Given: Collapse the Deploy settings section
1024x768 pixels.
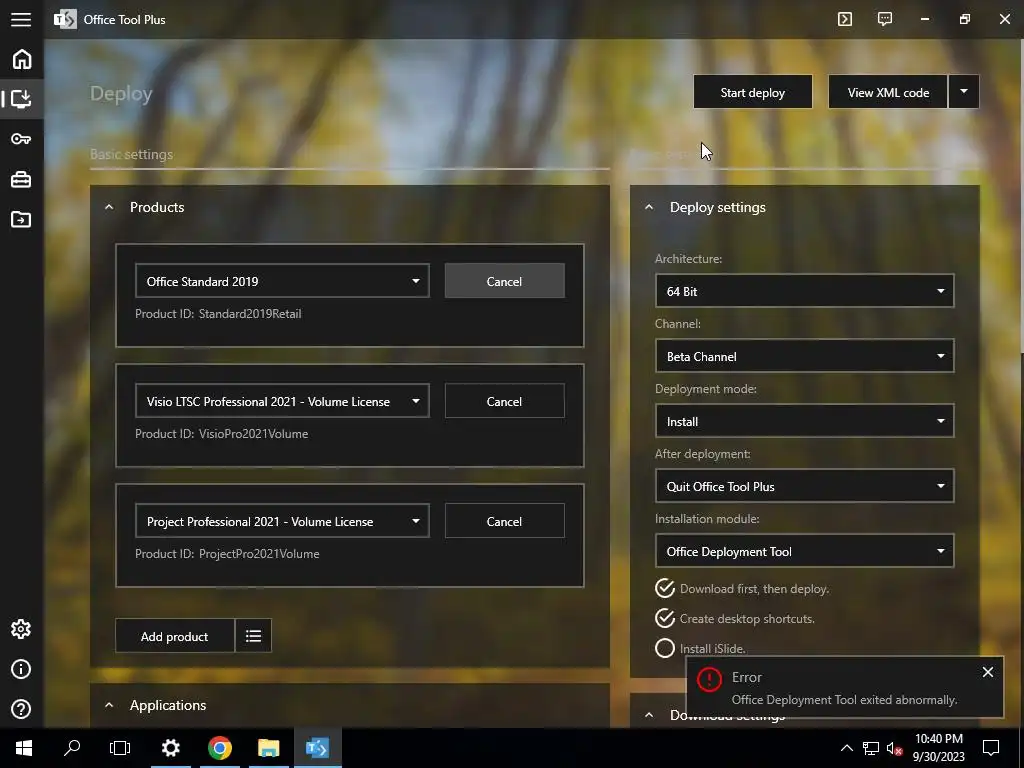Looking at the screenshot, I should 648,207.
